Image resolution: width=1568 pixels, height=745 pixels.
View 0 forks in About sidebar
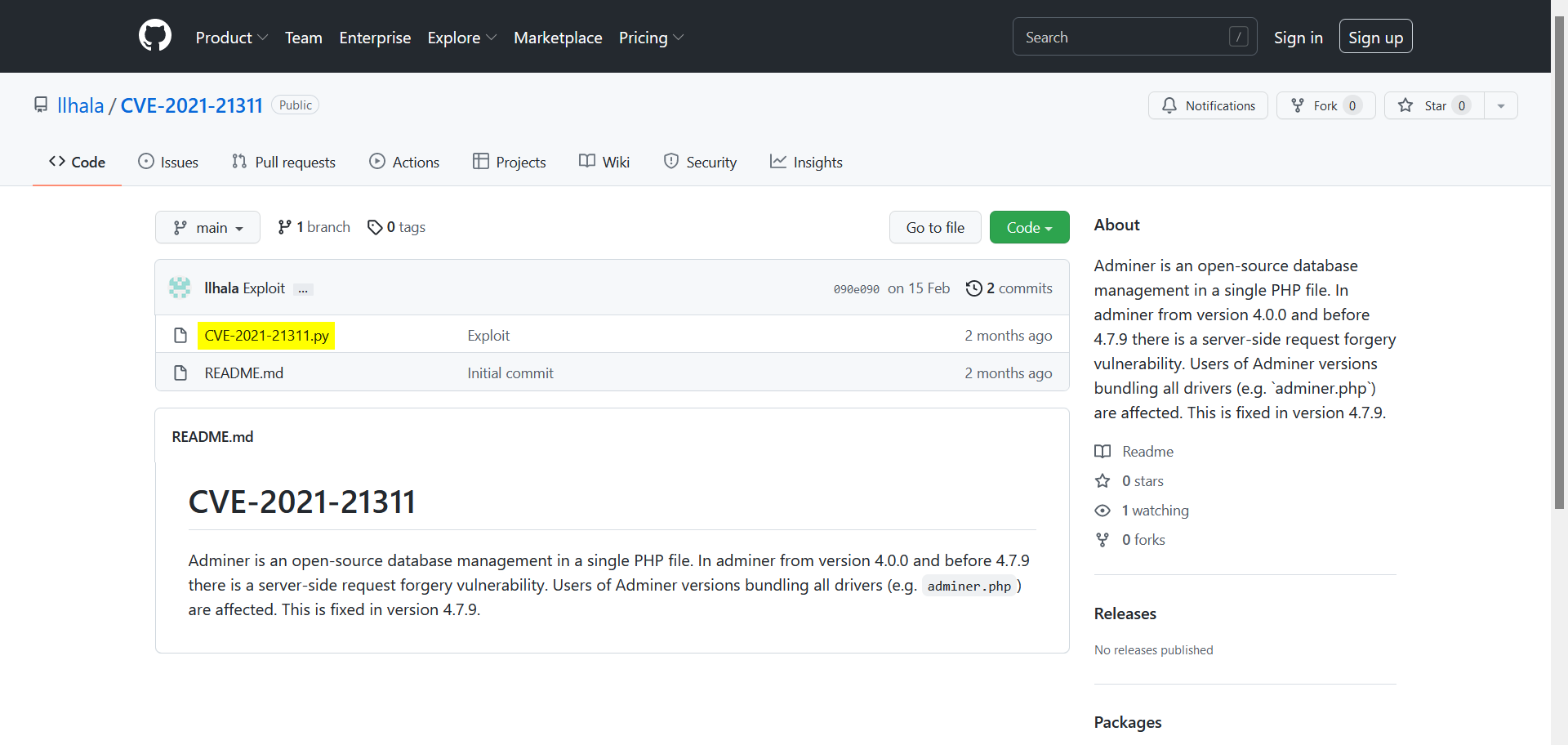pyautogui.click(x=1143, y=539)
